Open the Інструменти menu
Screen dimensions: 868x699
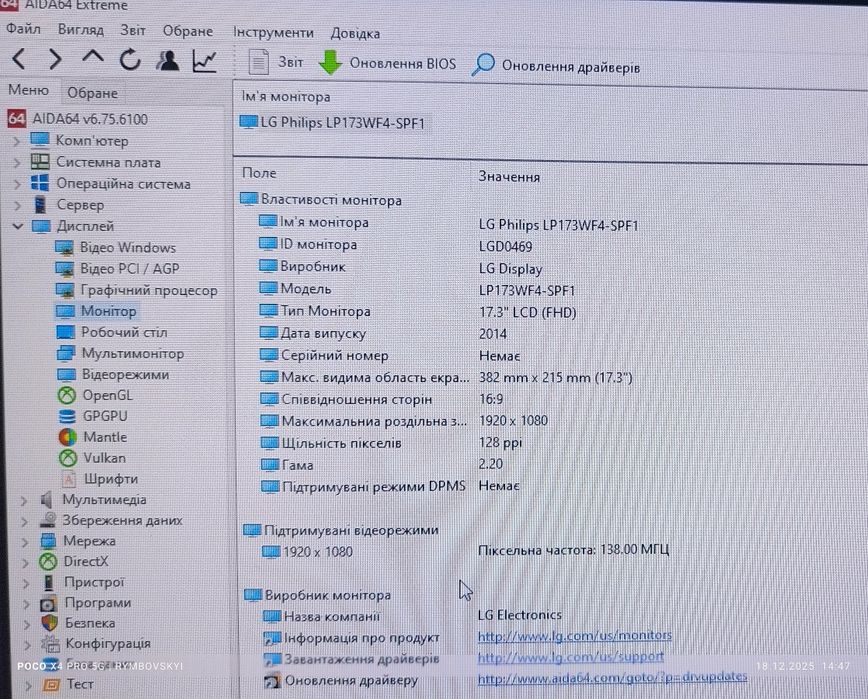[273, 32]
